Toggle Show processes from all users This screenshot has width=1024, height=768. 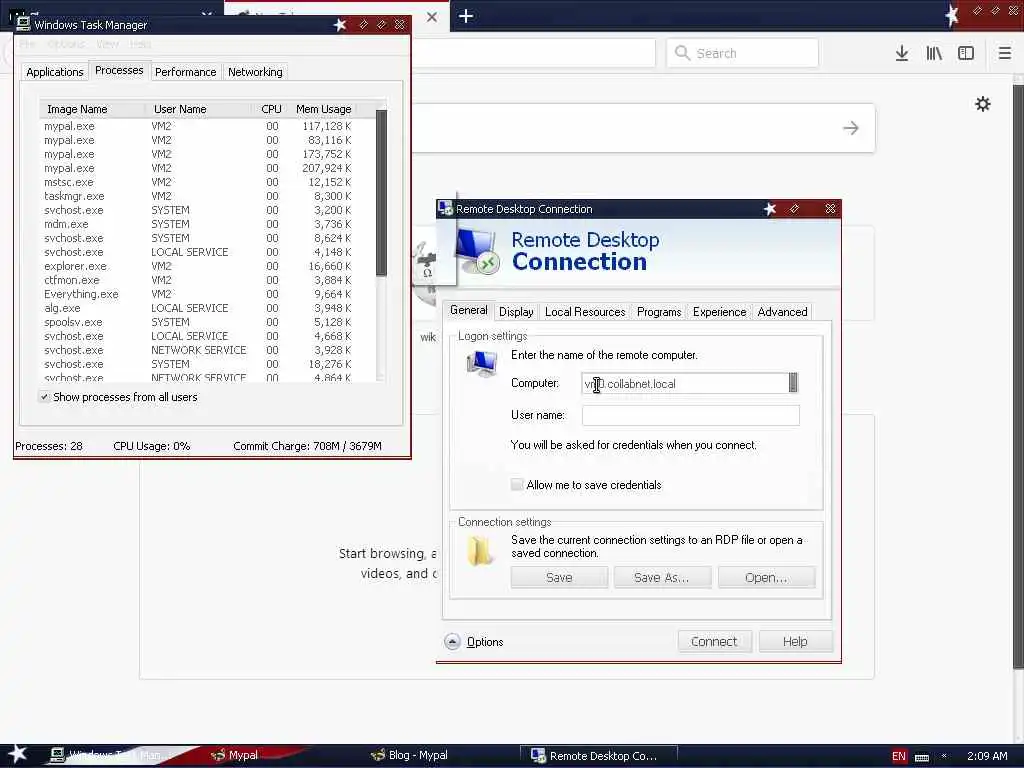pyautogui.click(x=44, y=396)
